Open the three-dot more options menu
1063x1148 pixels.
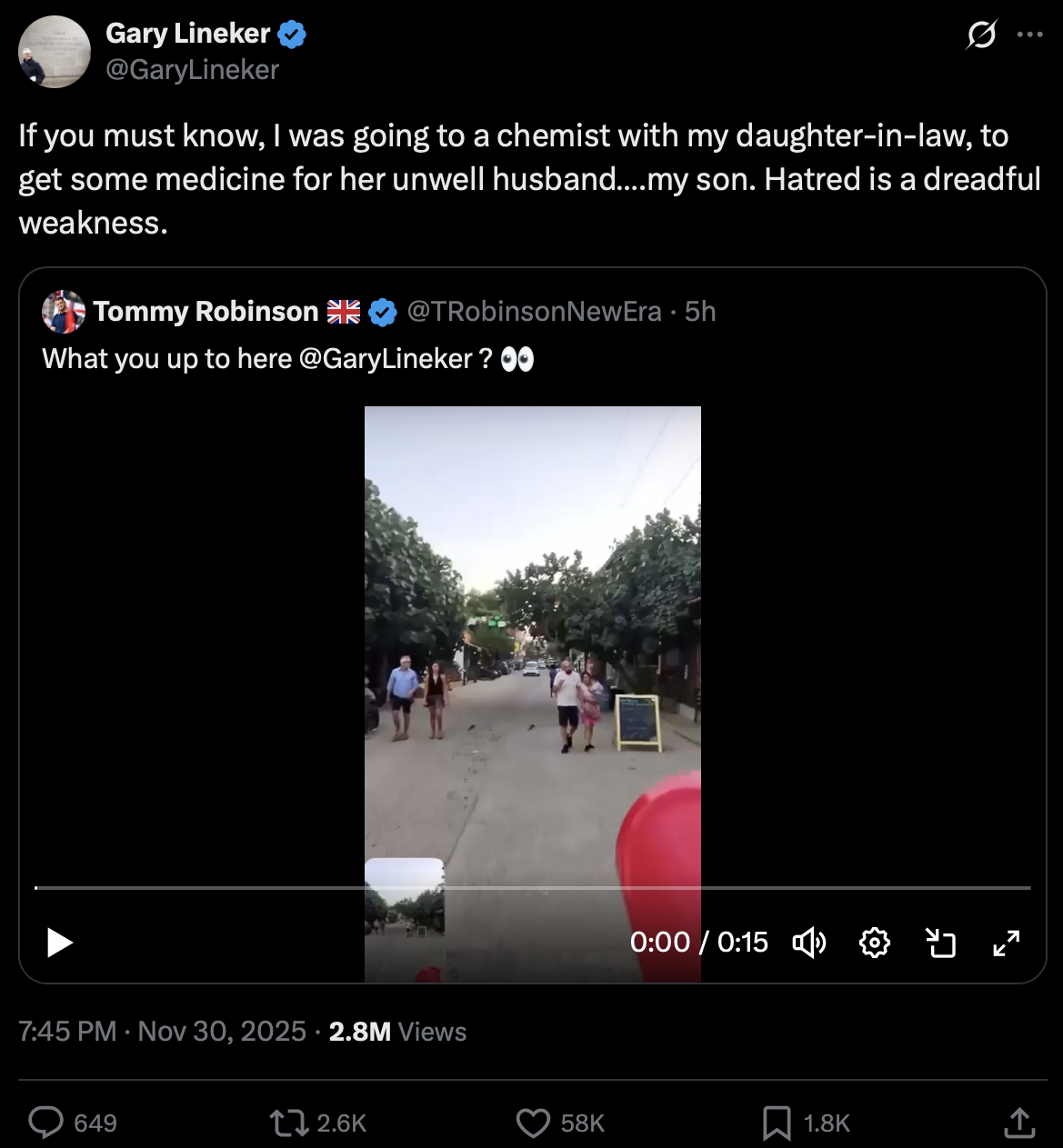1030,35
